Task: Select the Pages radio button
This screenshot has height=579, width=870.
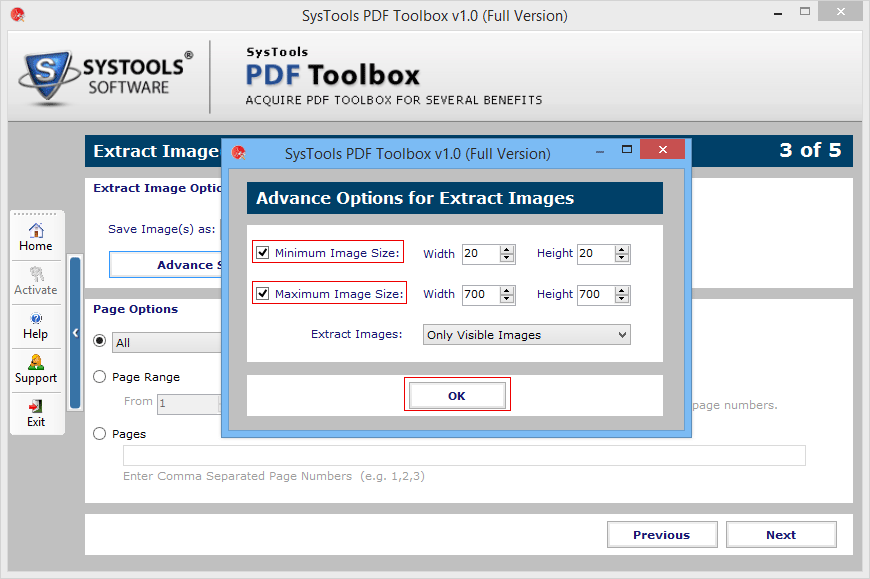Action: 99,434
